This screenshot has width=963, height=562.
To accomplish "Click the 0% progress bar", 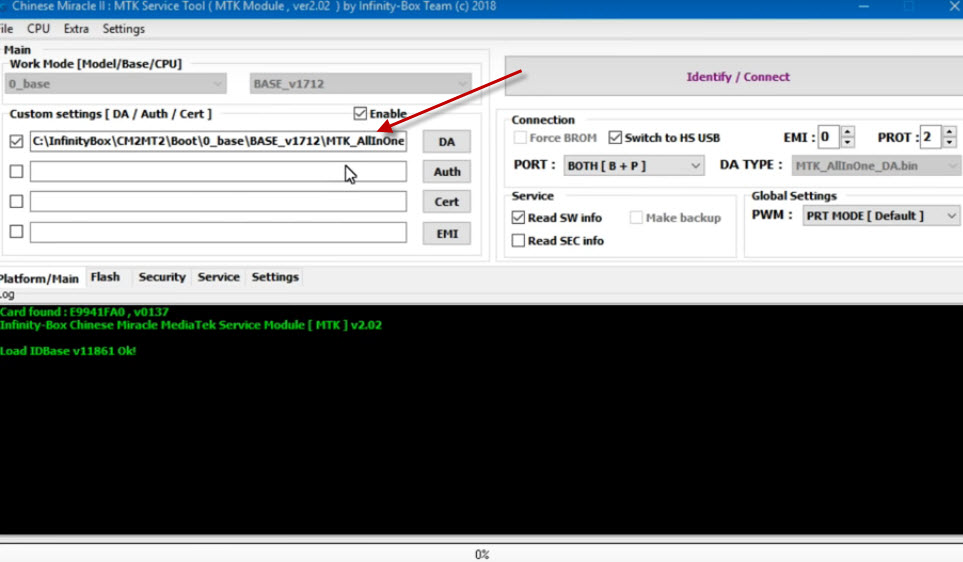I will [x=482, y=554].
